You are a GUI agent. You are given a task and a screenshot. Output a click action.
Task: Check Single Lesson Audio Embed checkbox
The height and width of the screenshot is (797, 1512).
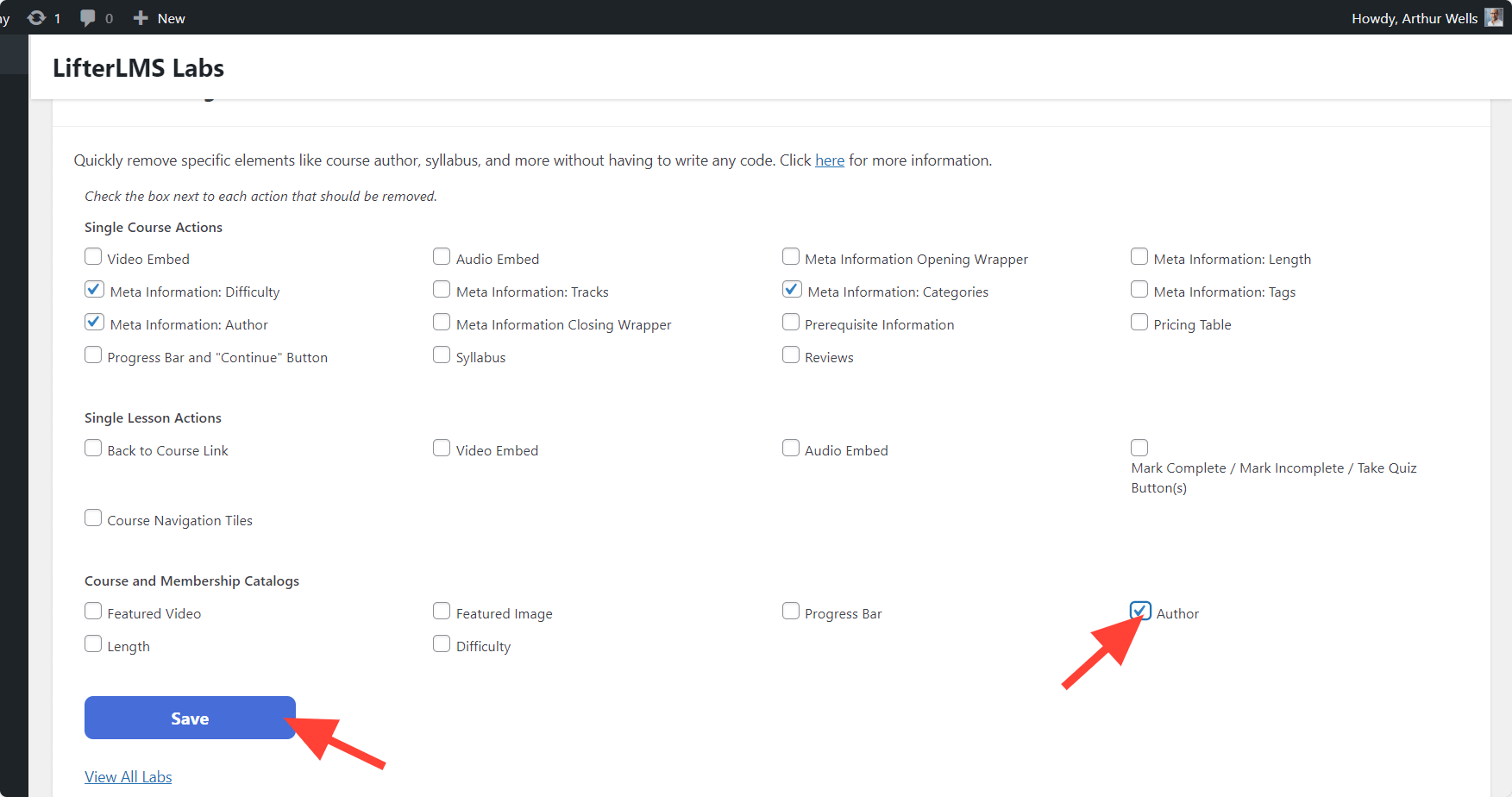pos(791,449)
